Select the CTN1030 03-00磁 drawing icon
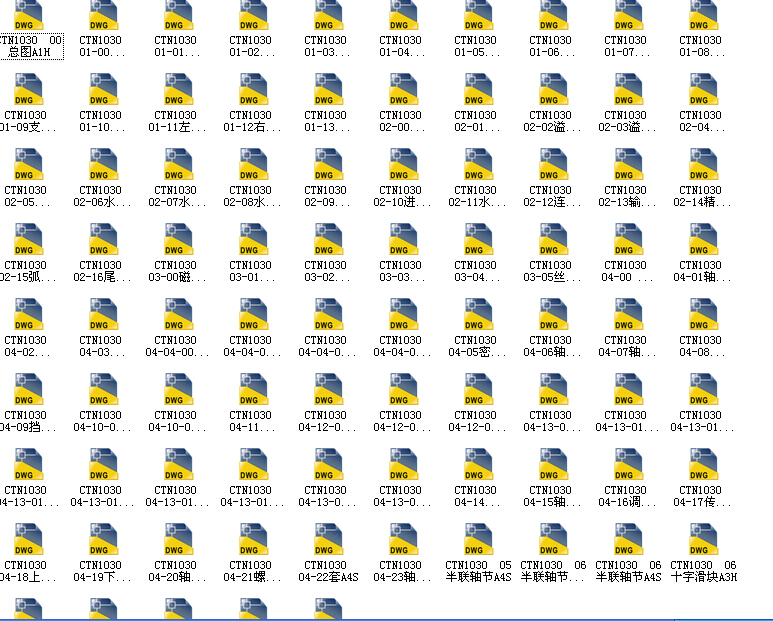 (178, 239)
